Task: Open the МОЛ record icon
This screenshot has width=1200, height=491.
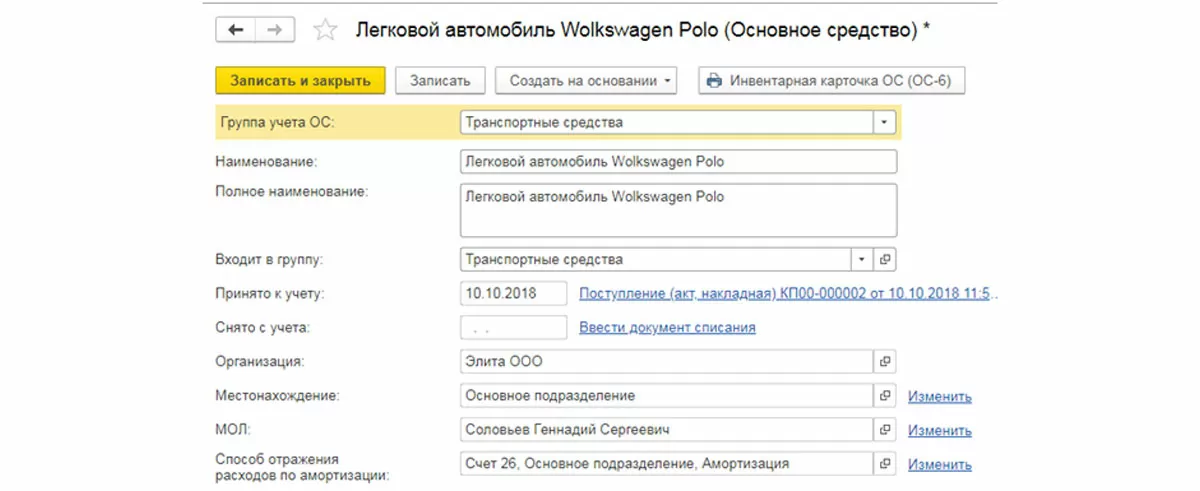Action: click(885, 430)
